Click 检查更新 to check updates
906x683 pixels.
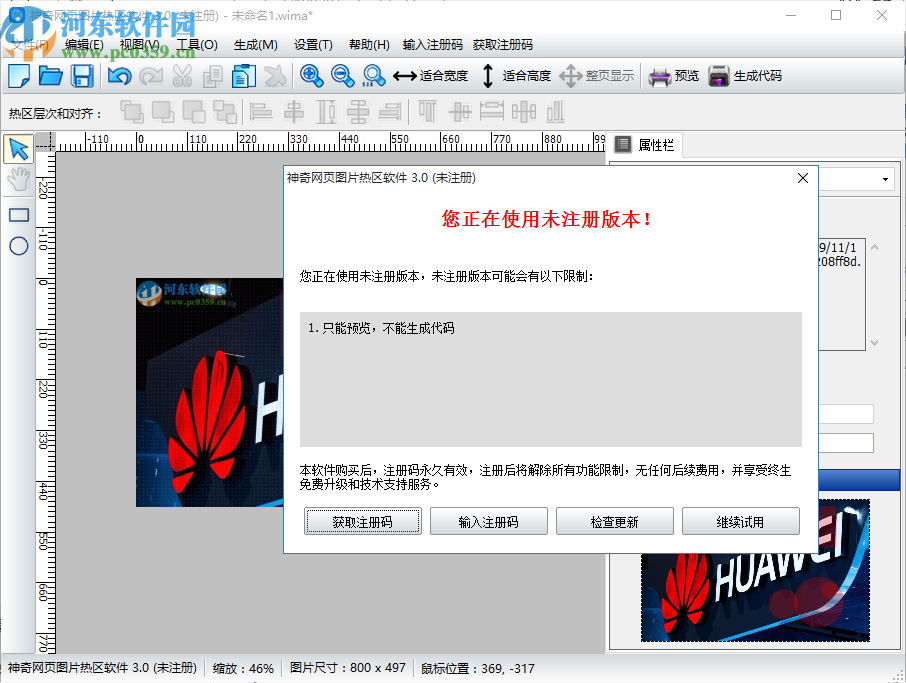click(614, 521)
